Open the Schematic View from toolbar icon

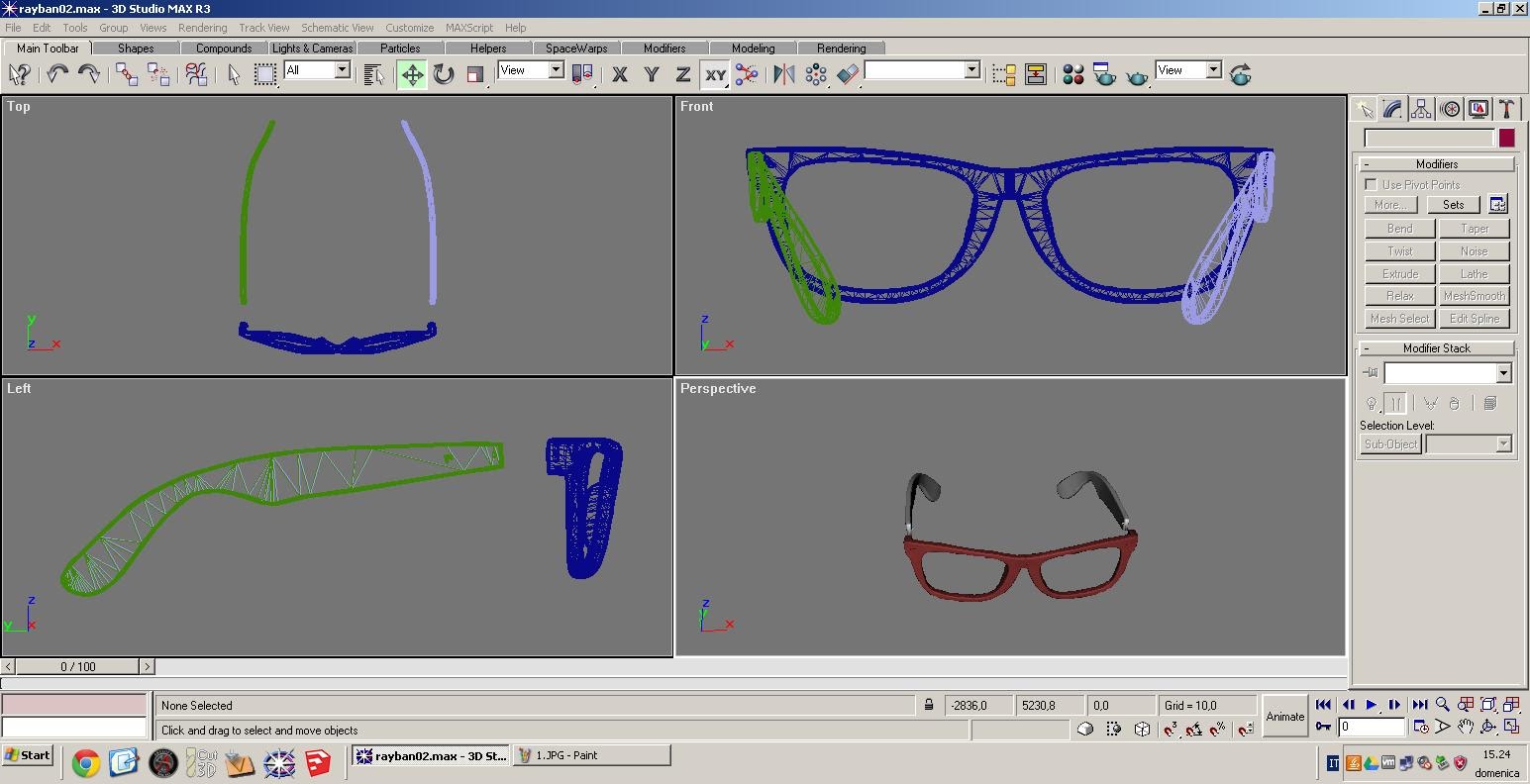(1036, 74)
